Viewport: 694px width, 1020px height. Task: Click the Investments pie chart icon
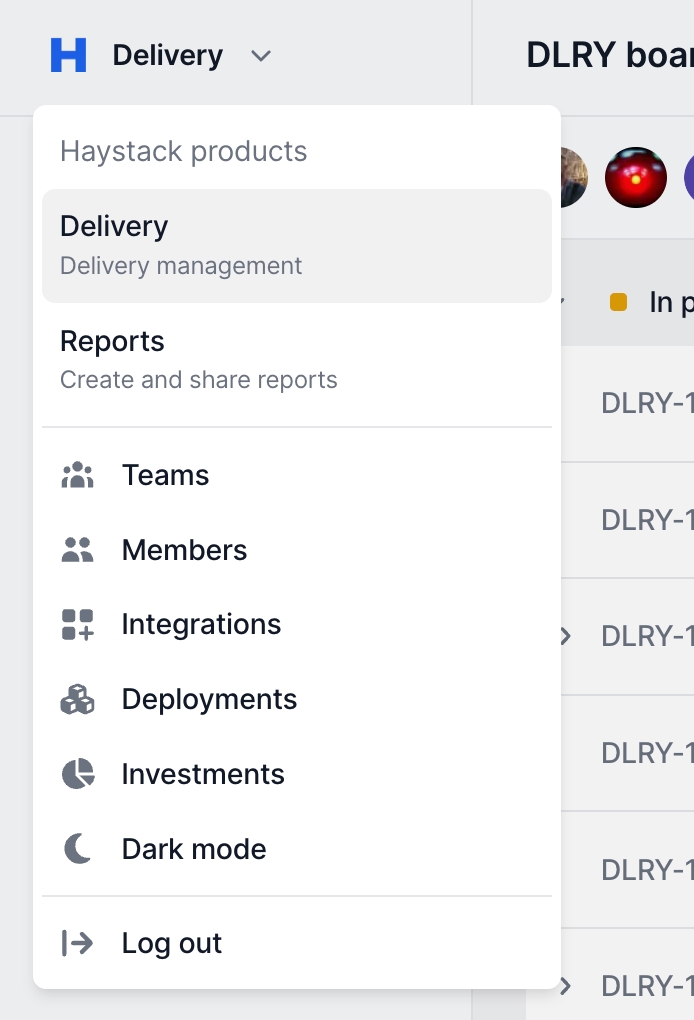coord(78,774)
